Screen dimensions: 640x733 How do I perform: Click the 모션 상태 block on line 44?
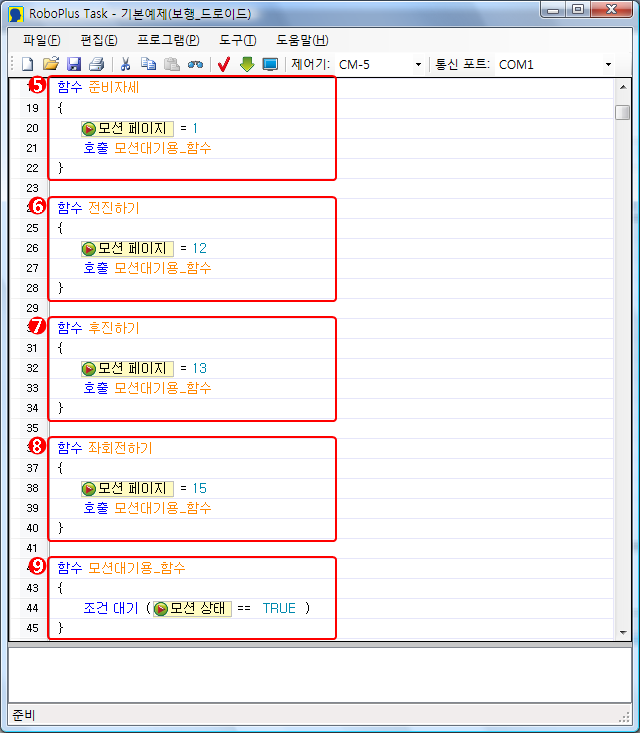pos(192,608)
